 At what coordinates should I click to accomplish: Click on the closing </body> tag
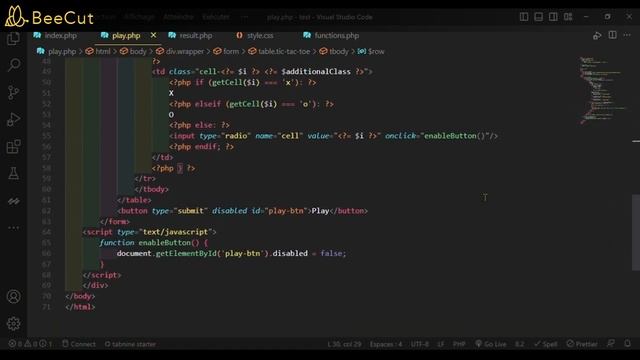click(x=80, y=296)
